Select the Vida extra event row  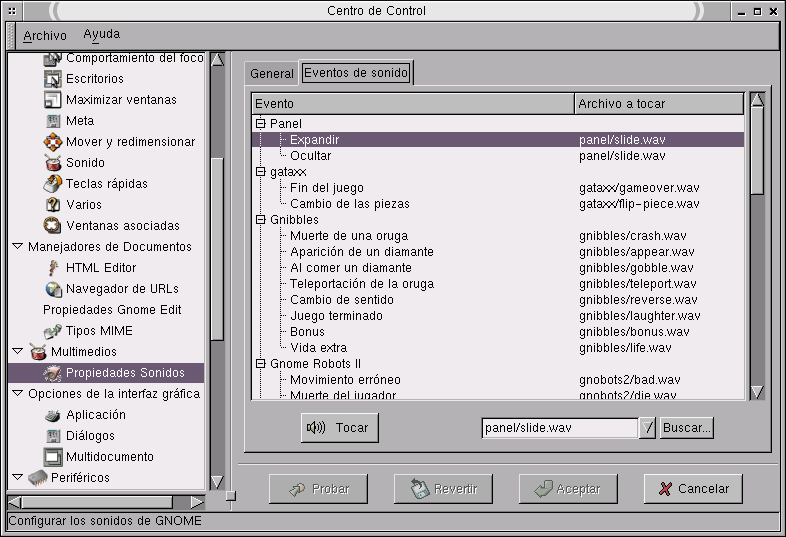point(498,347)
